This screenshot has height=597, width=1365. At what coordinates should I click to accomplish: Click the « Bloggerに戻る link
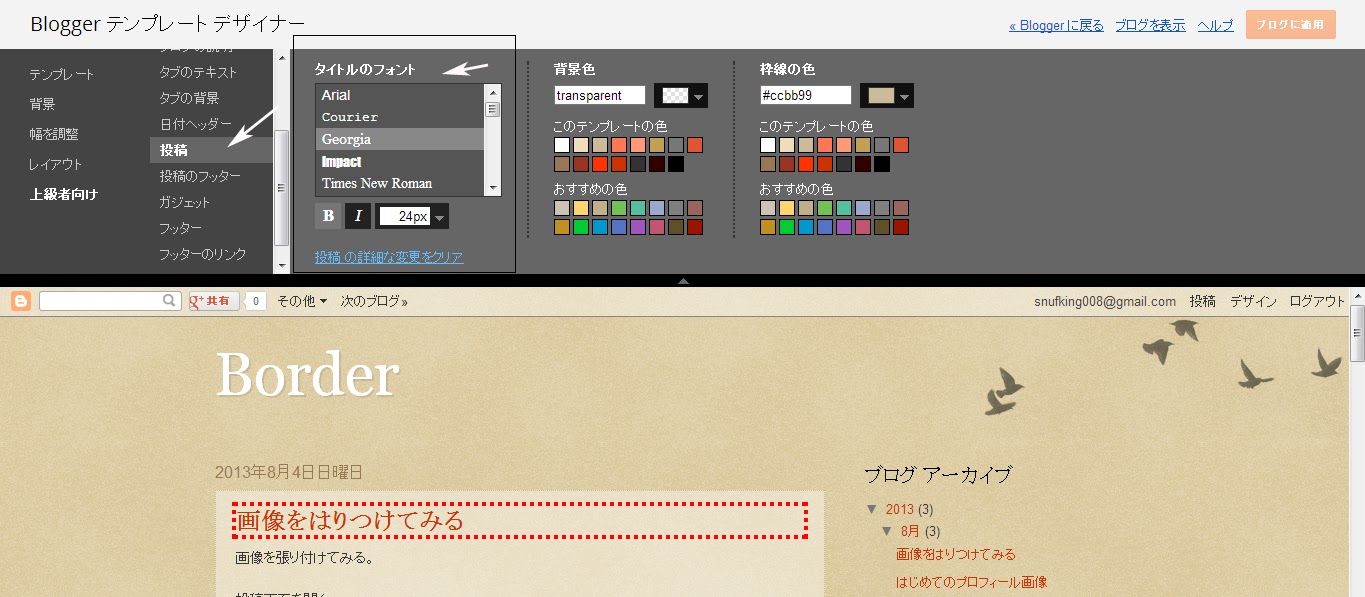[x=1056, y=26]
